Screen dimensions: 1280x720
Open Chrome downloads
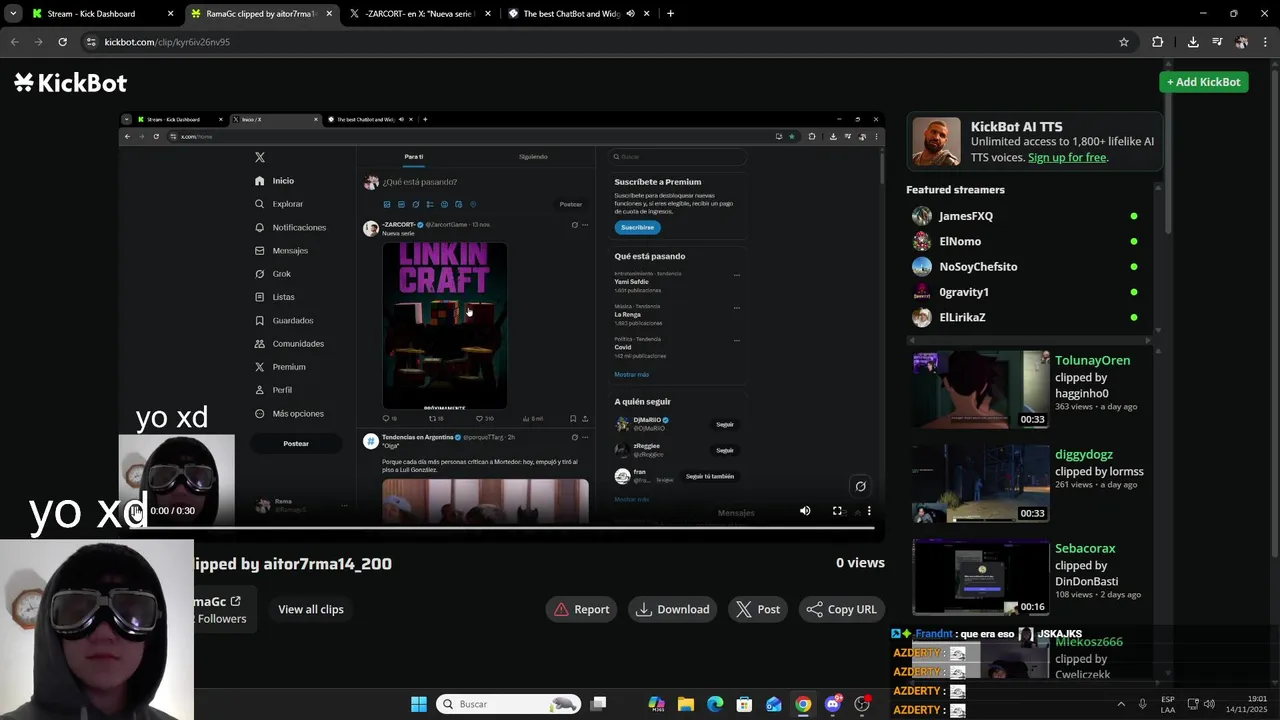1193,42
